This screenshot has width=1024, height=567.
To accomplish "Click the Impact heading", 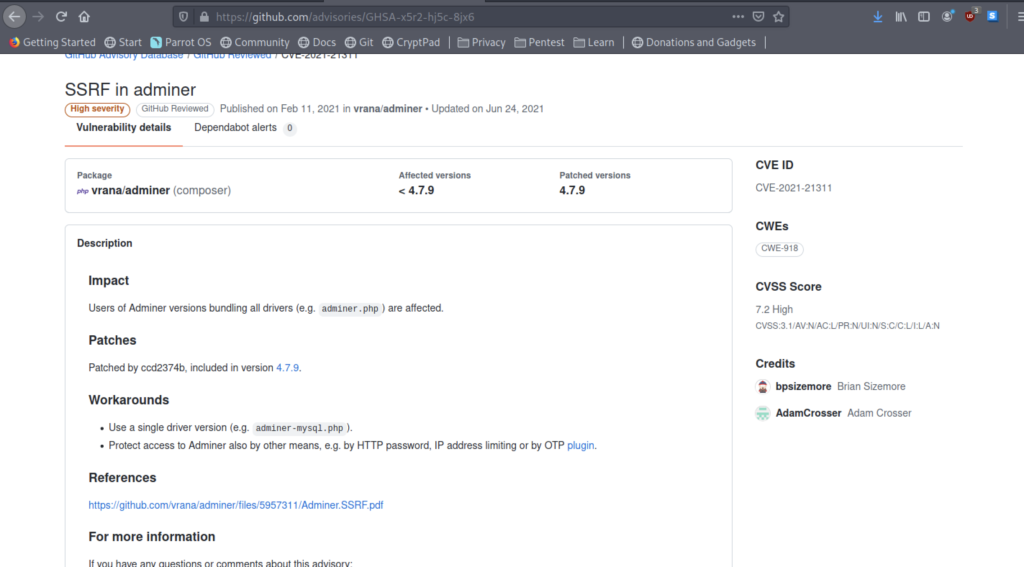I will tap(108, 281).
